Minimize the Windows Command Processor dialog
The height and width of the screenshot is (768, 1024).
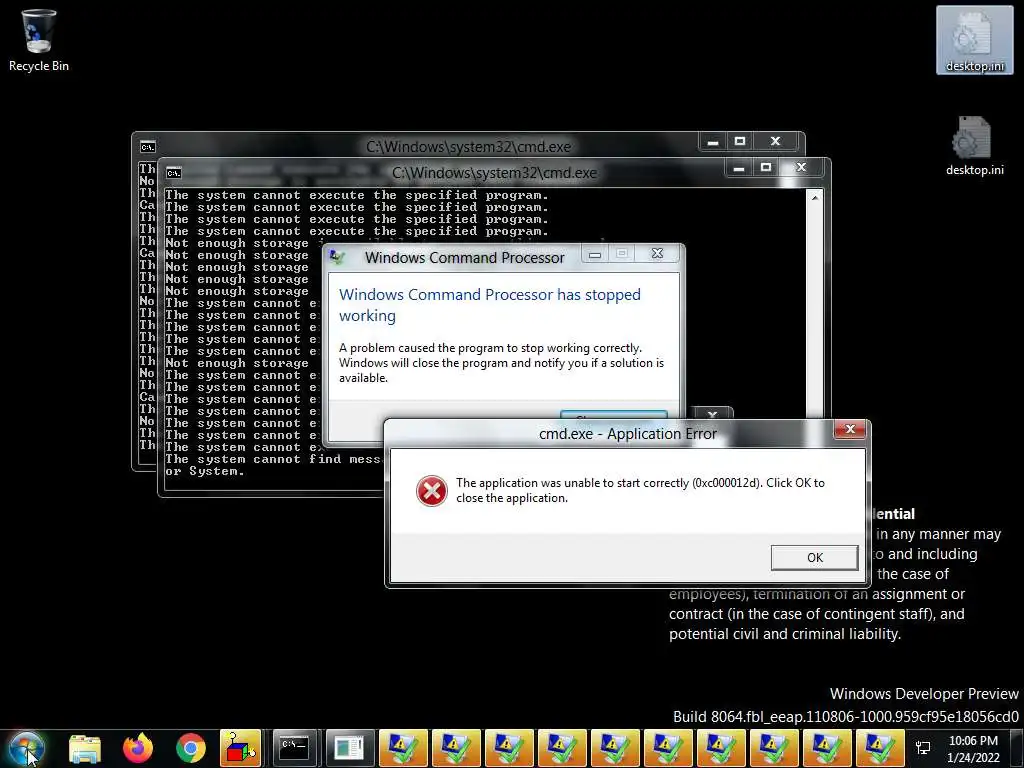(x=595, y=254)
